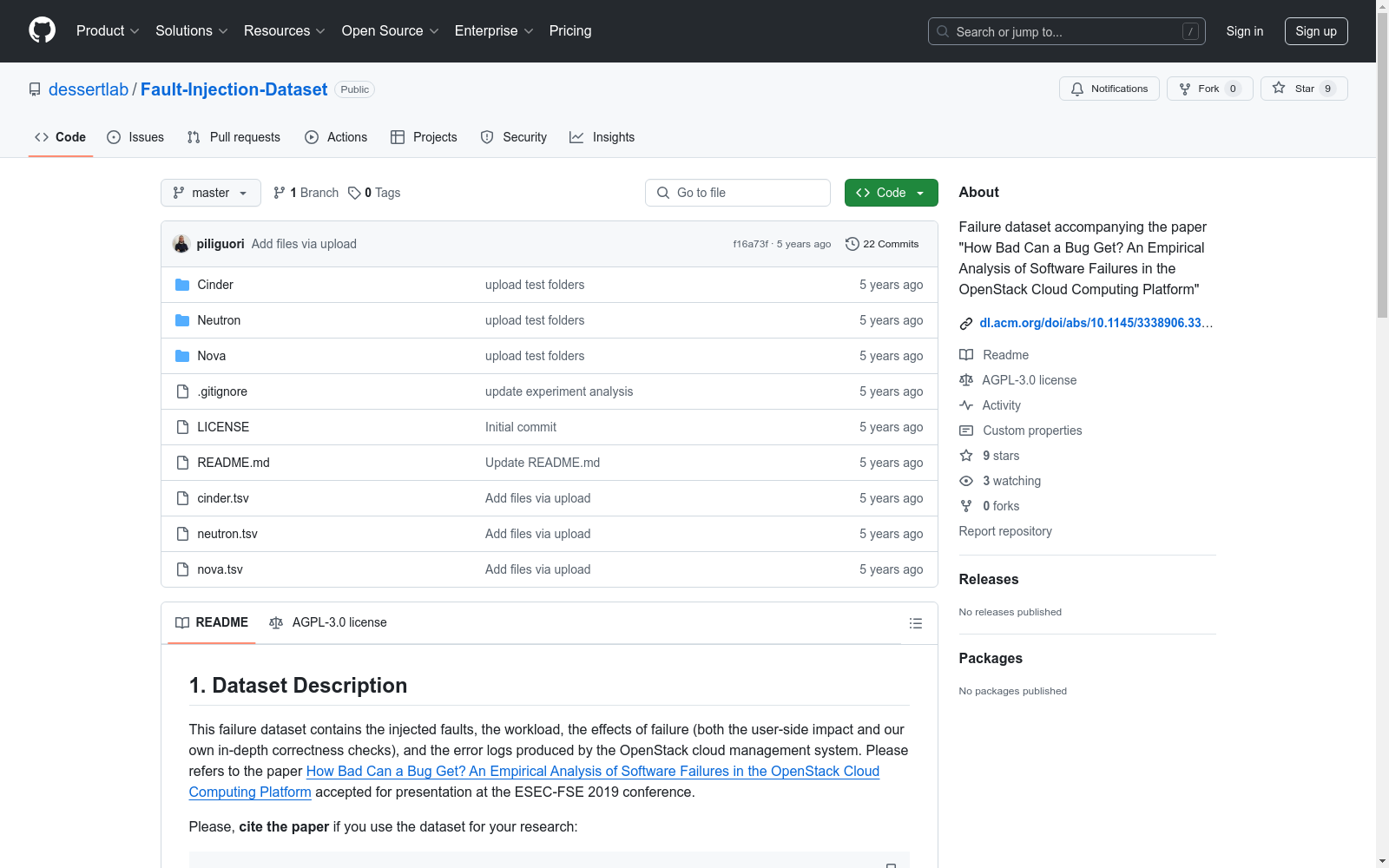Image resolution: width=1389 pixels, height=868 pixels.
Task: Expand the Solutions menu
Action: 192,31
